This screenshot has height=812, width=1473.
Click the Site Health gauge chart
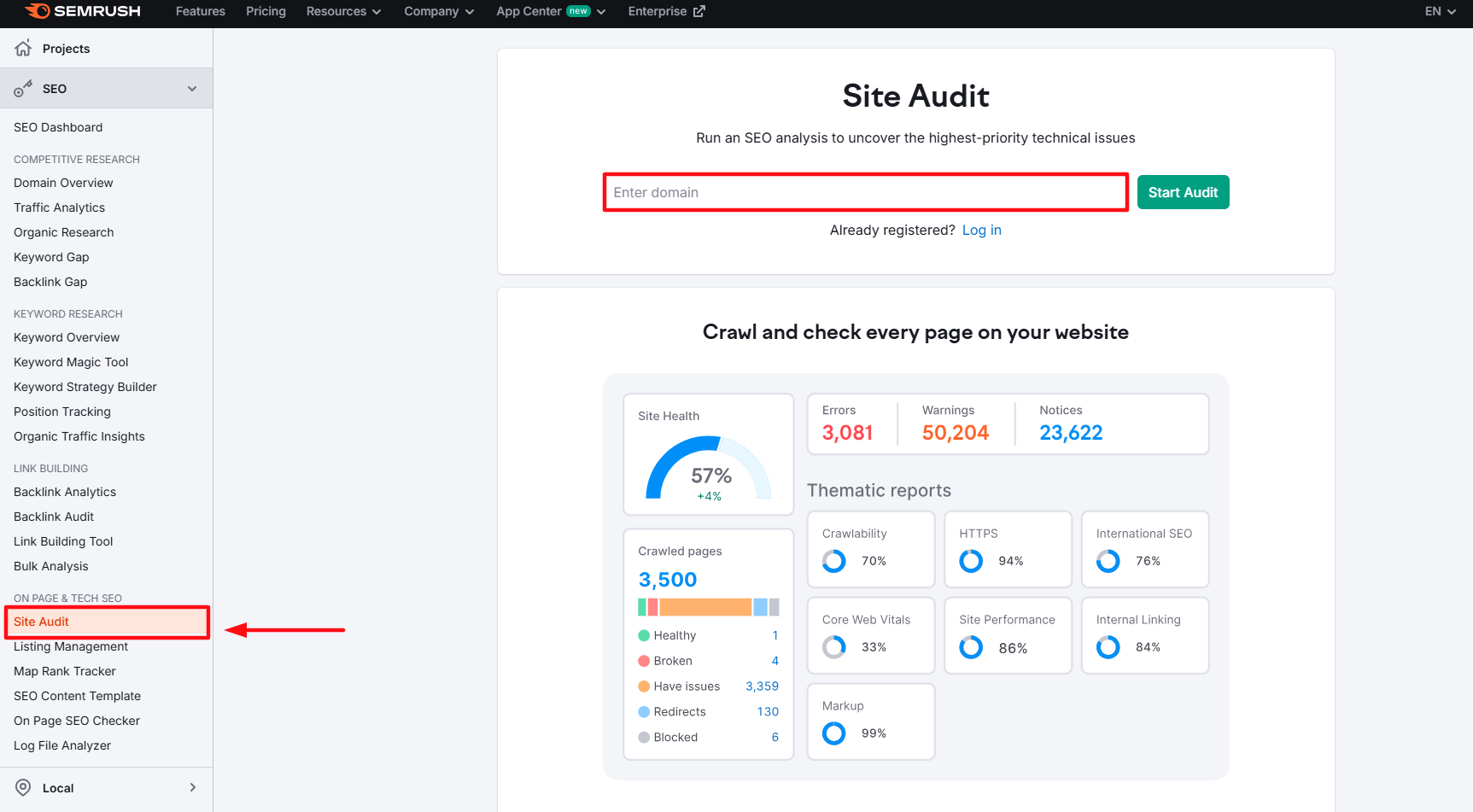(x=708, y=469)
